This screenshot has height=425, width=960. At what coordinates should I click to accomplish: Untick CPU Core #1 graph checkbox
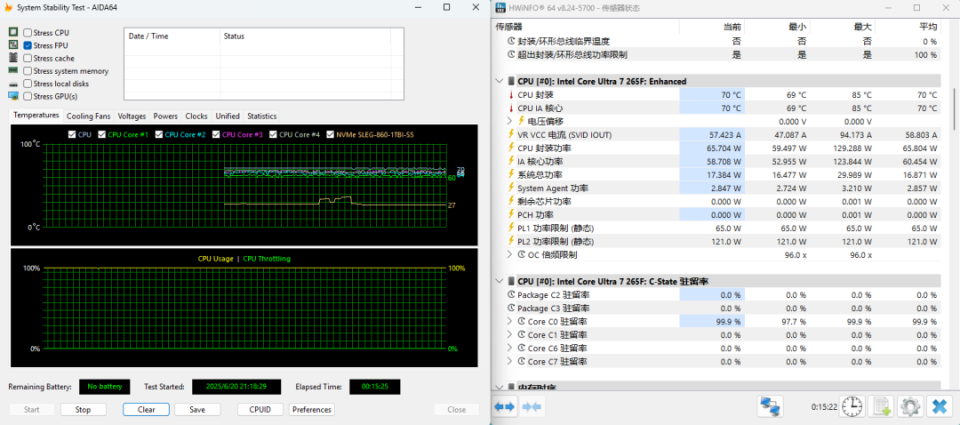(101, 134)
